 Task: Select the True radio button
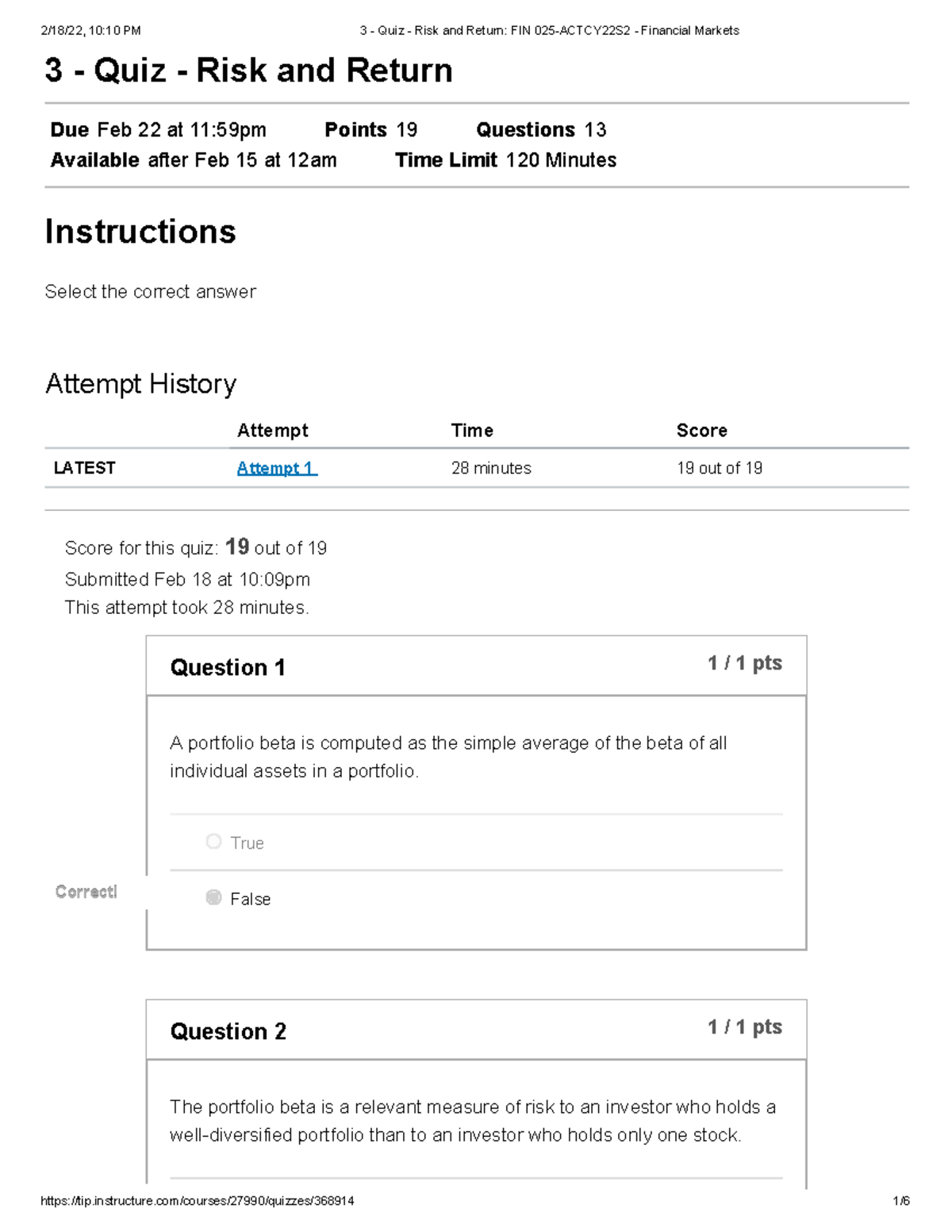[x=213, y=842]
